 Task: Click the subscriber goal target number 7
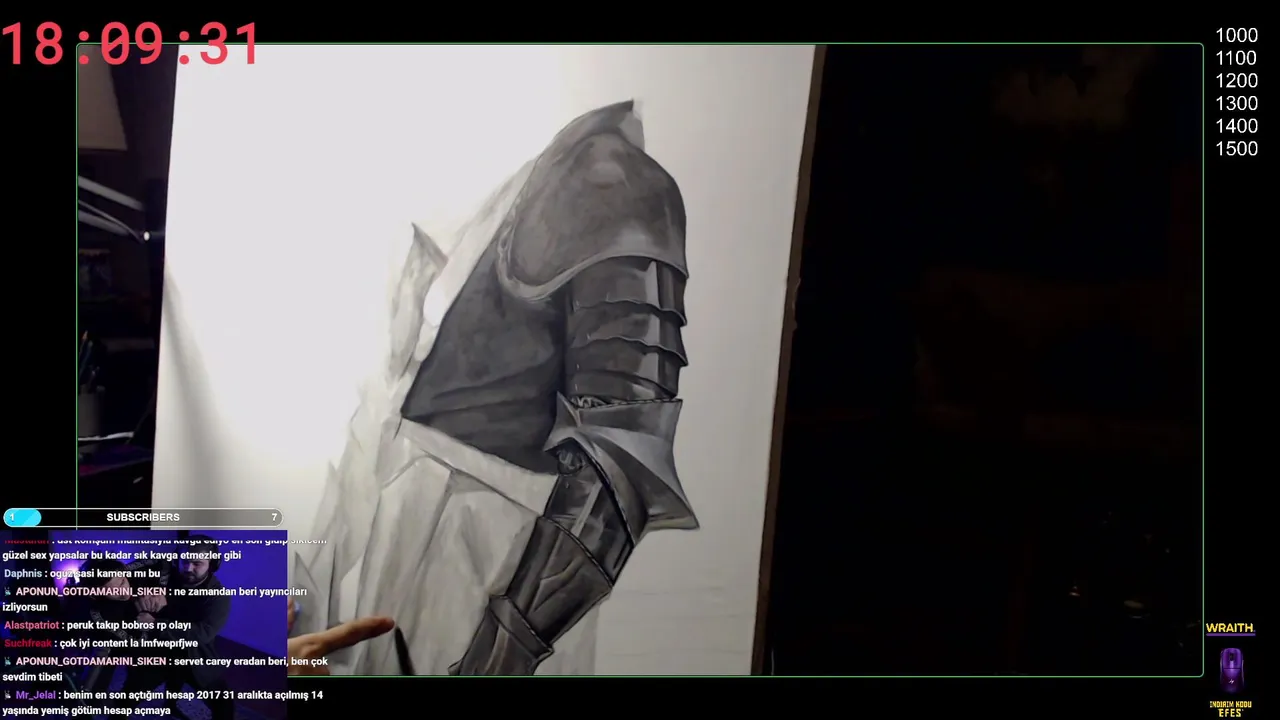[274, 517]
